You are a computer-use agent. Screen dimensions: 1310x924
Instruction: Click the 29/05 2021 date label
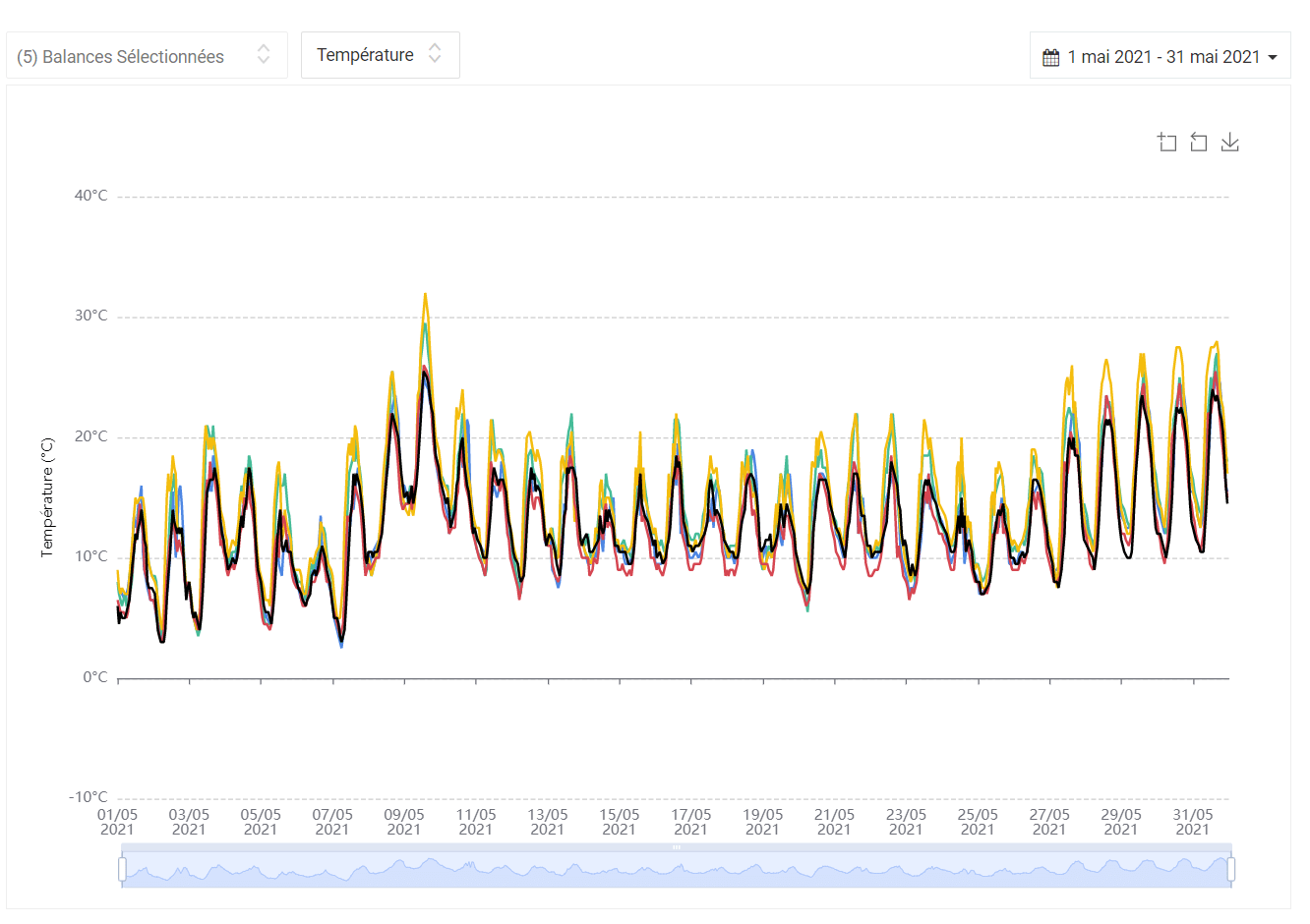[1121, 822]
